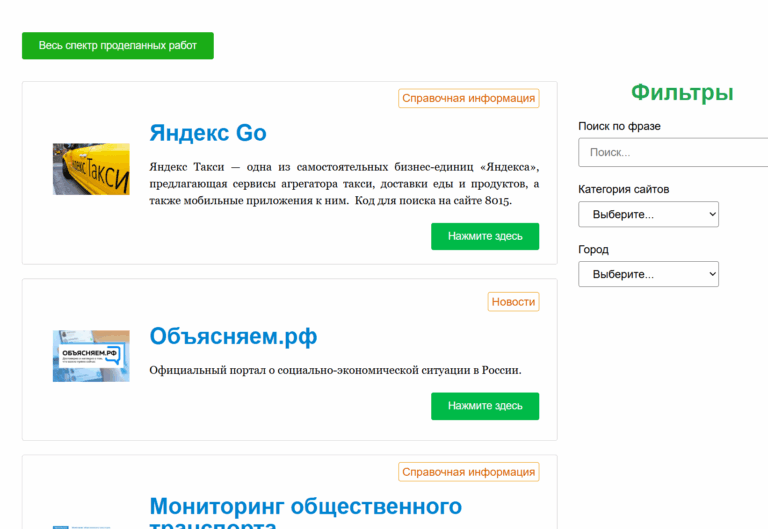Open the Объясняем.рф title link

(x=233, y=337)
